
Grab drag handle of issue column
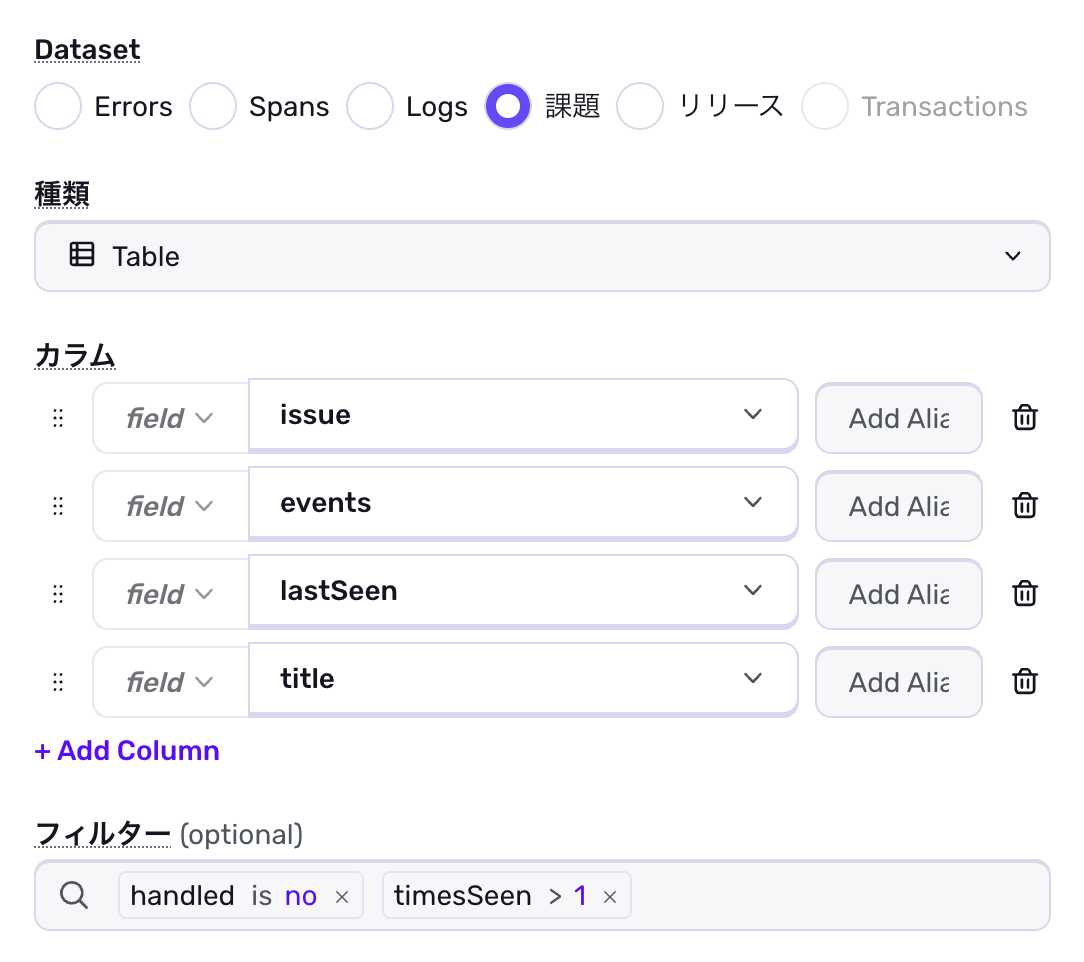coord(58,418)
